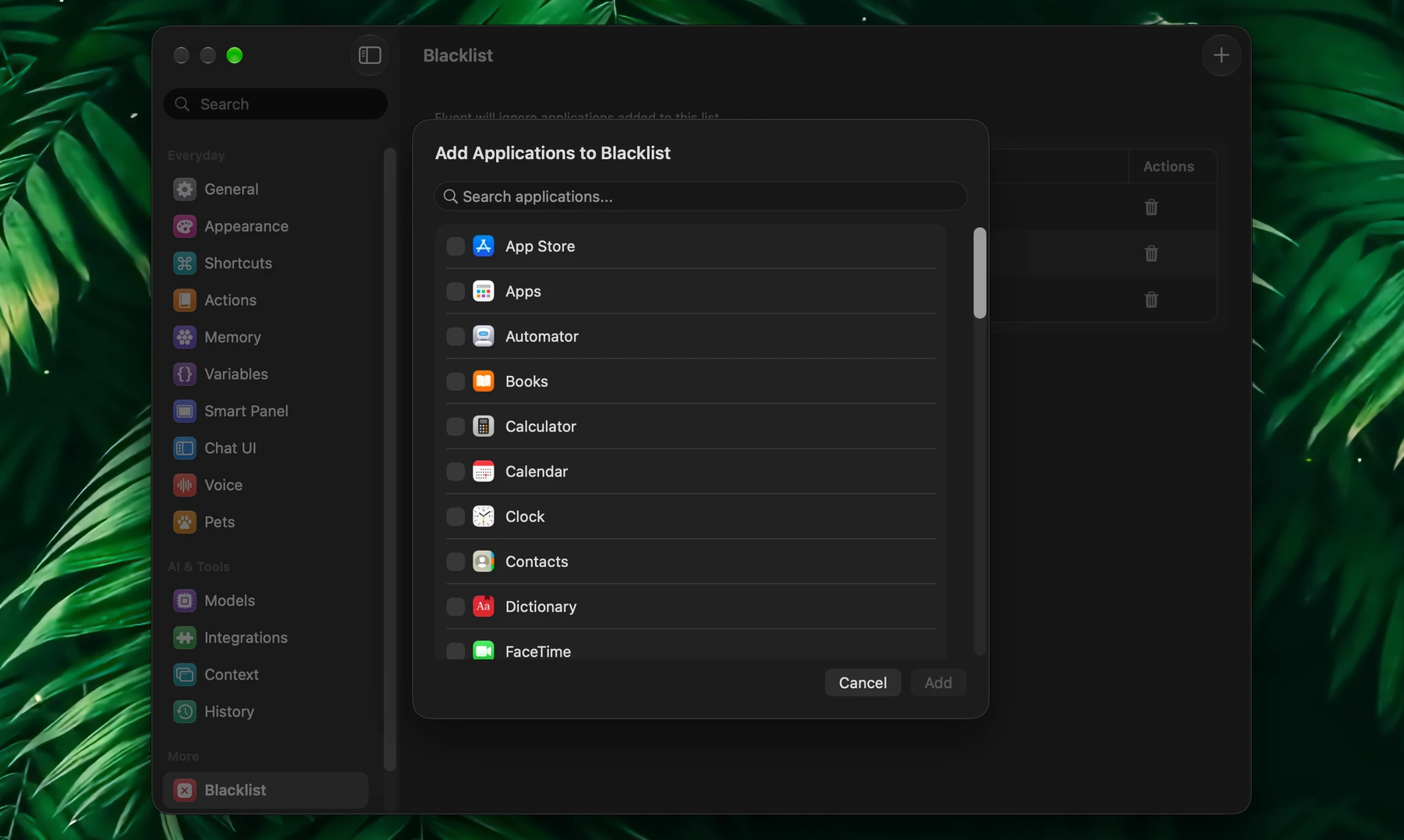Click the Calendar app icon
The image size is (1404, 840).
point(484,472)
